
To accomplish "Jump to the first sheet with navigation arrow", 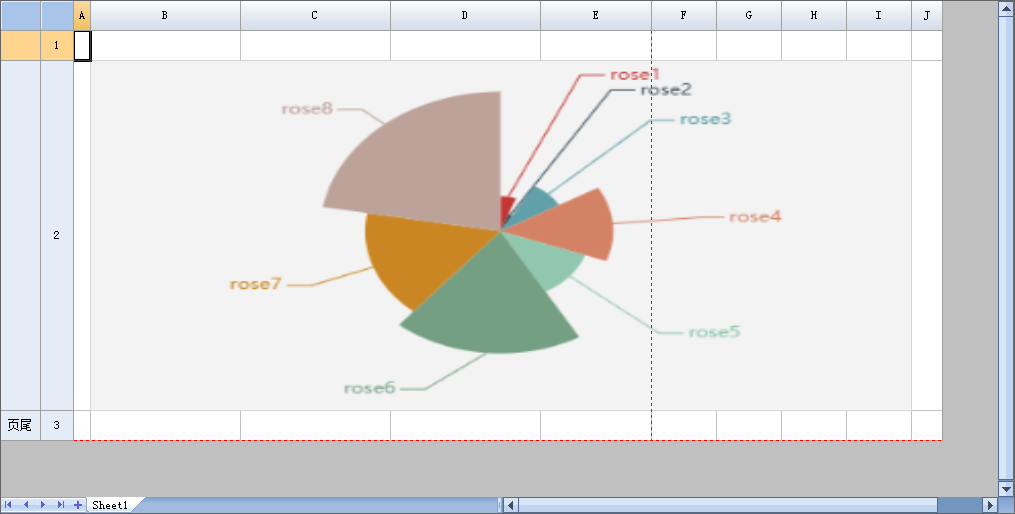I will pyautogui.click(x=10, y=505).
